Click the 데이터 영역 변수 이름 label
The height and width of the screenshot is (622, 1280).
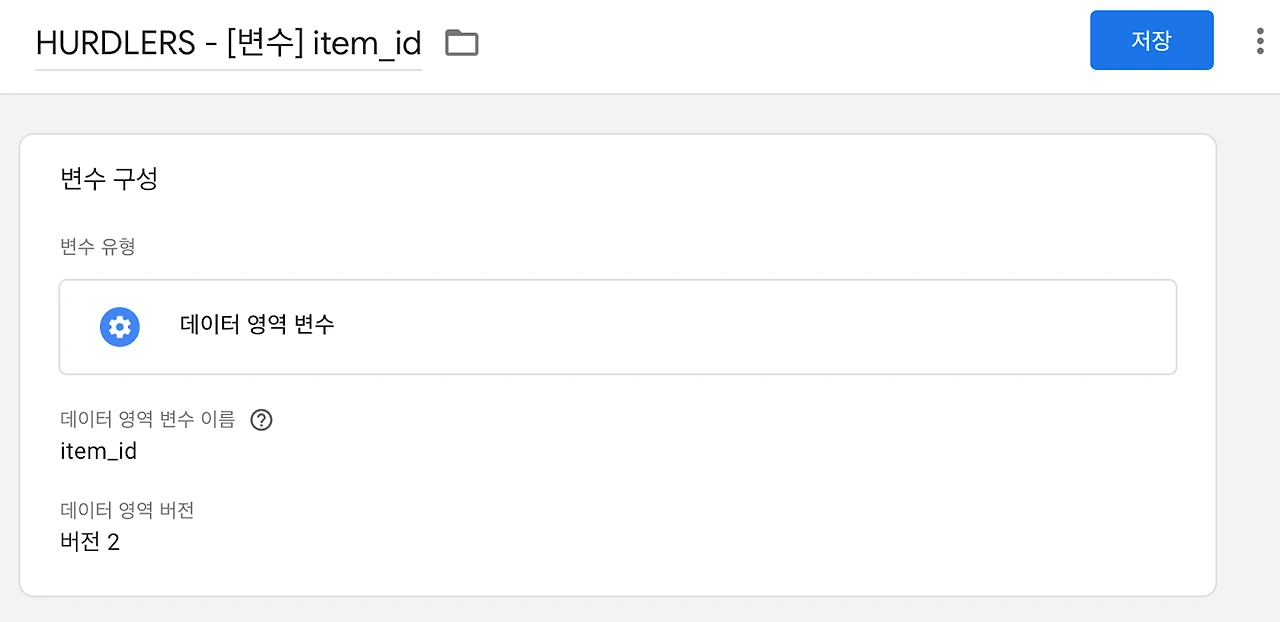click(x=148, y=420)
